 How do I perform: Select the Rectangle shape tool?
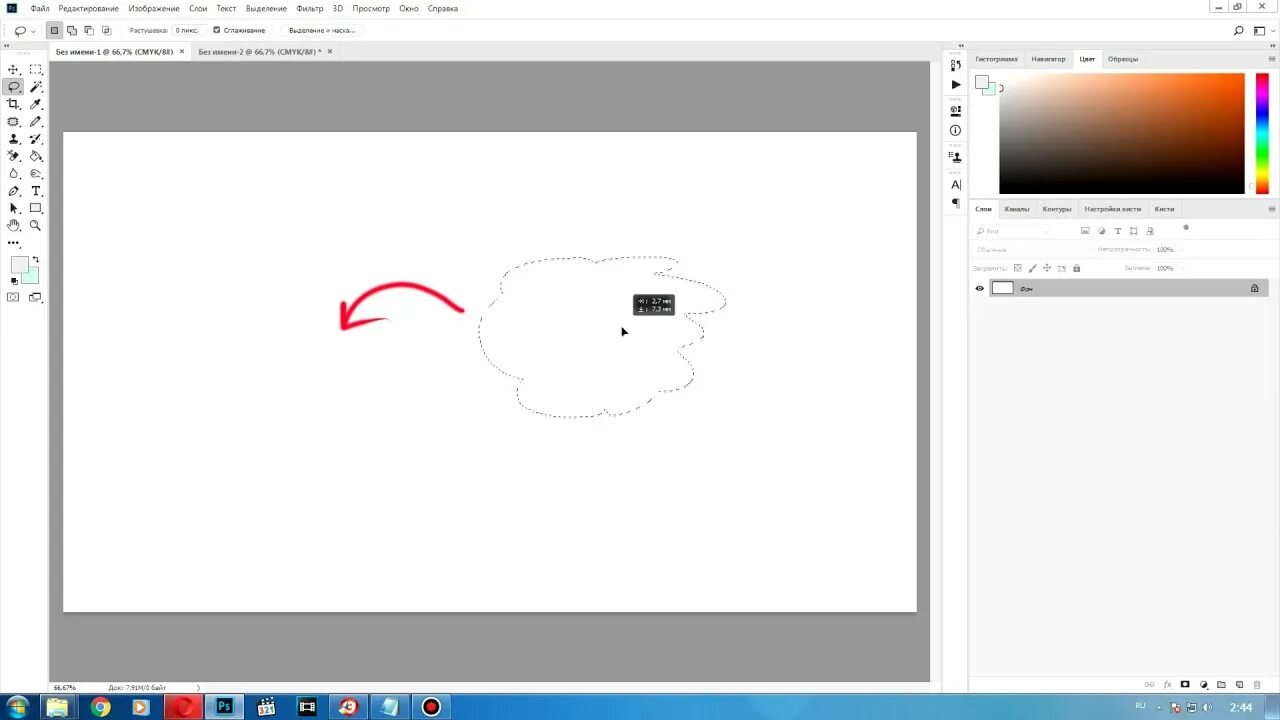point(36,208)
